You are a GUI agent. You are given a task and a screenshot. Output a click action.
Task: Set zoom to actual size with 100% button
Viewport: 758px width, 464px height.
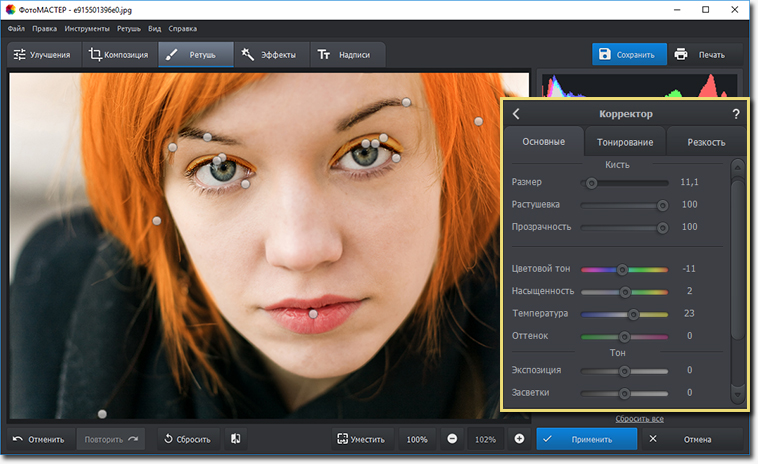(x=417, y=439)
